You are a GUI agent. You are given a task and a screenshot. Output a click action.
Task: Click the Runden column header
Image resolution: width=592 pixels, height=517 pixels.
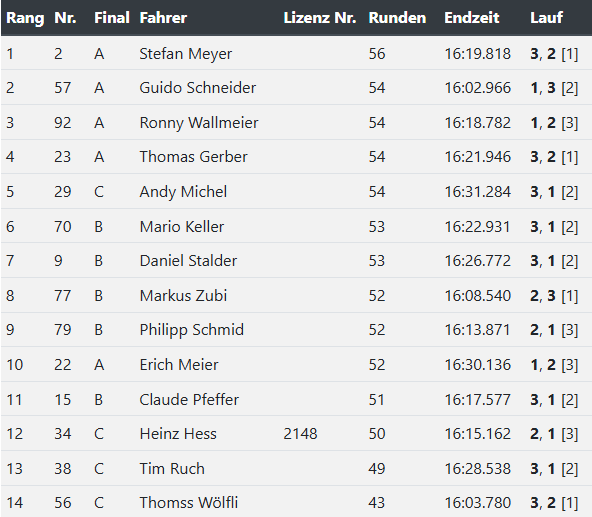point(397,18)
